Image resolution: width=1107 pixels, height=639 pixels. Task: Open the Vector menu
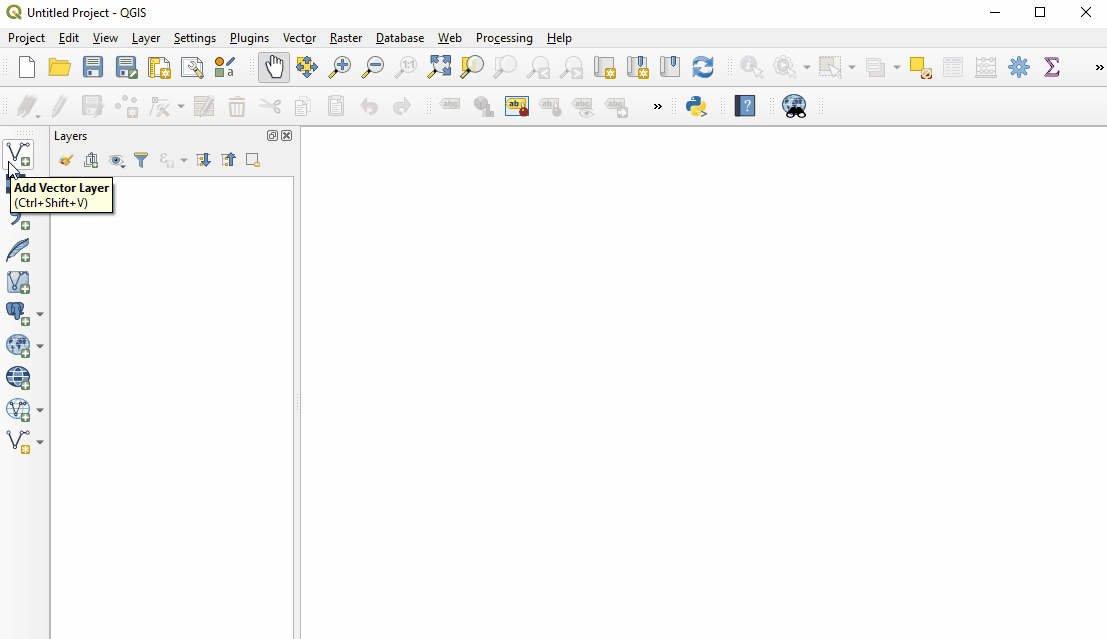(299, 38)
